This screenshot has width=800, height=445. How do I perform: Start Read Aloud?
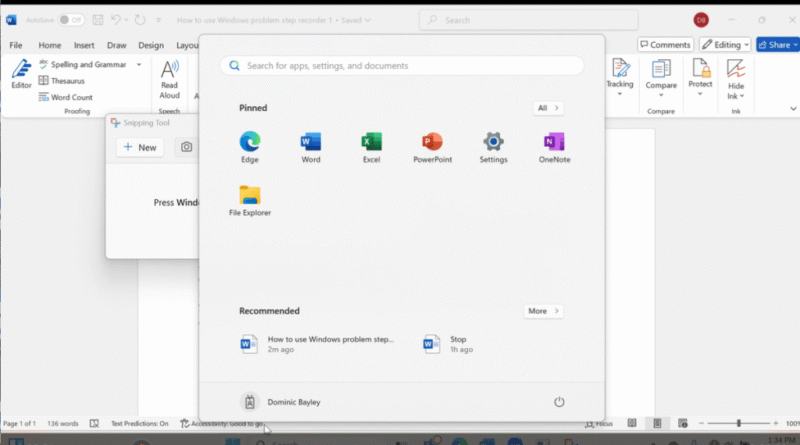(169, 80)
